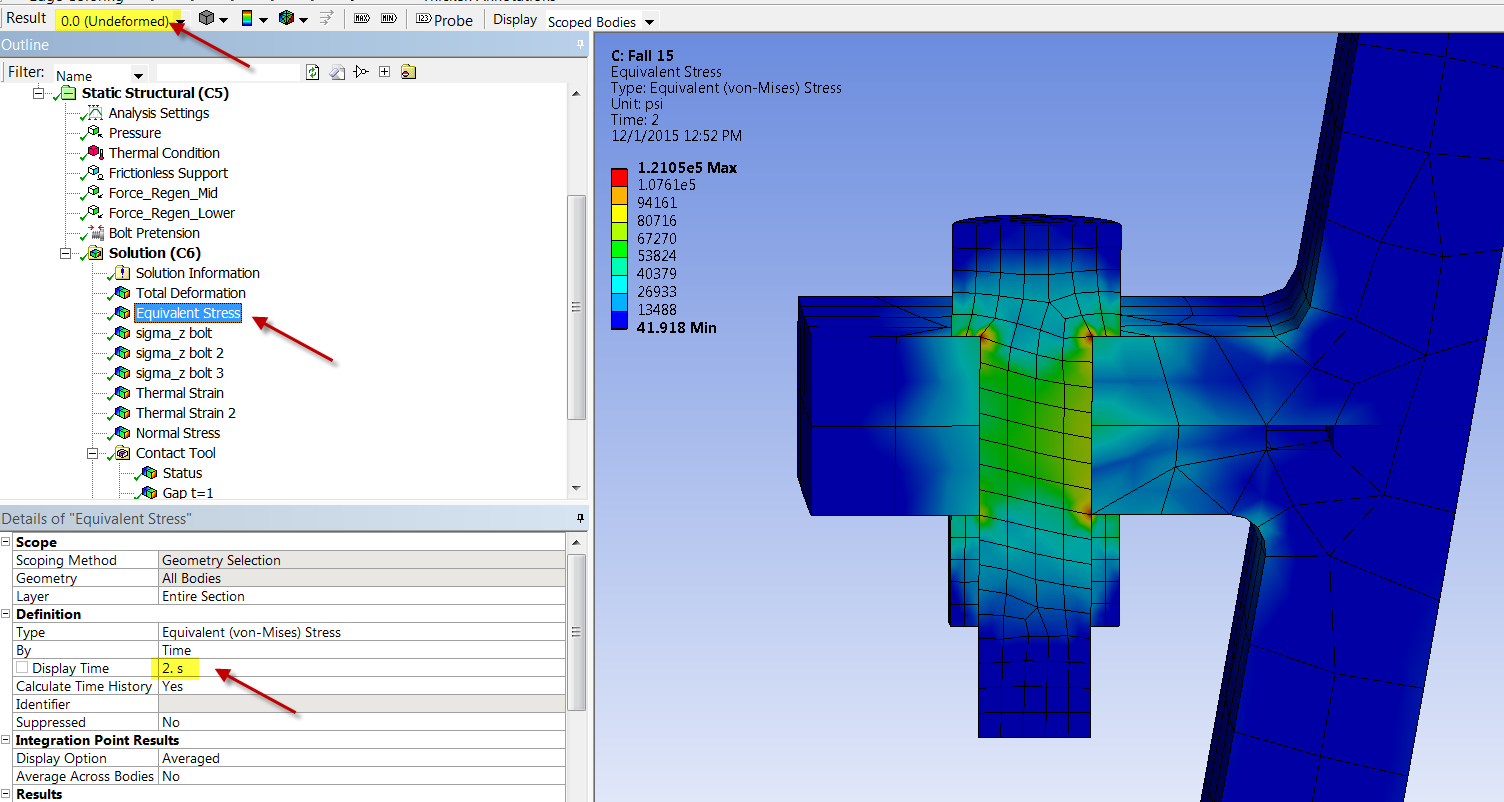
Task: Click the Outline scrollbar up arrow
Action: tap(576, 93)
